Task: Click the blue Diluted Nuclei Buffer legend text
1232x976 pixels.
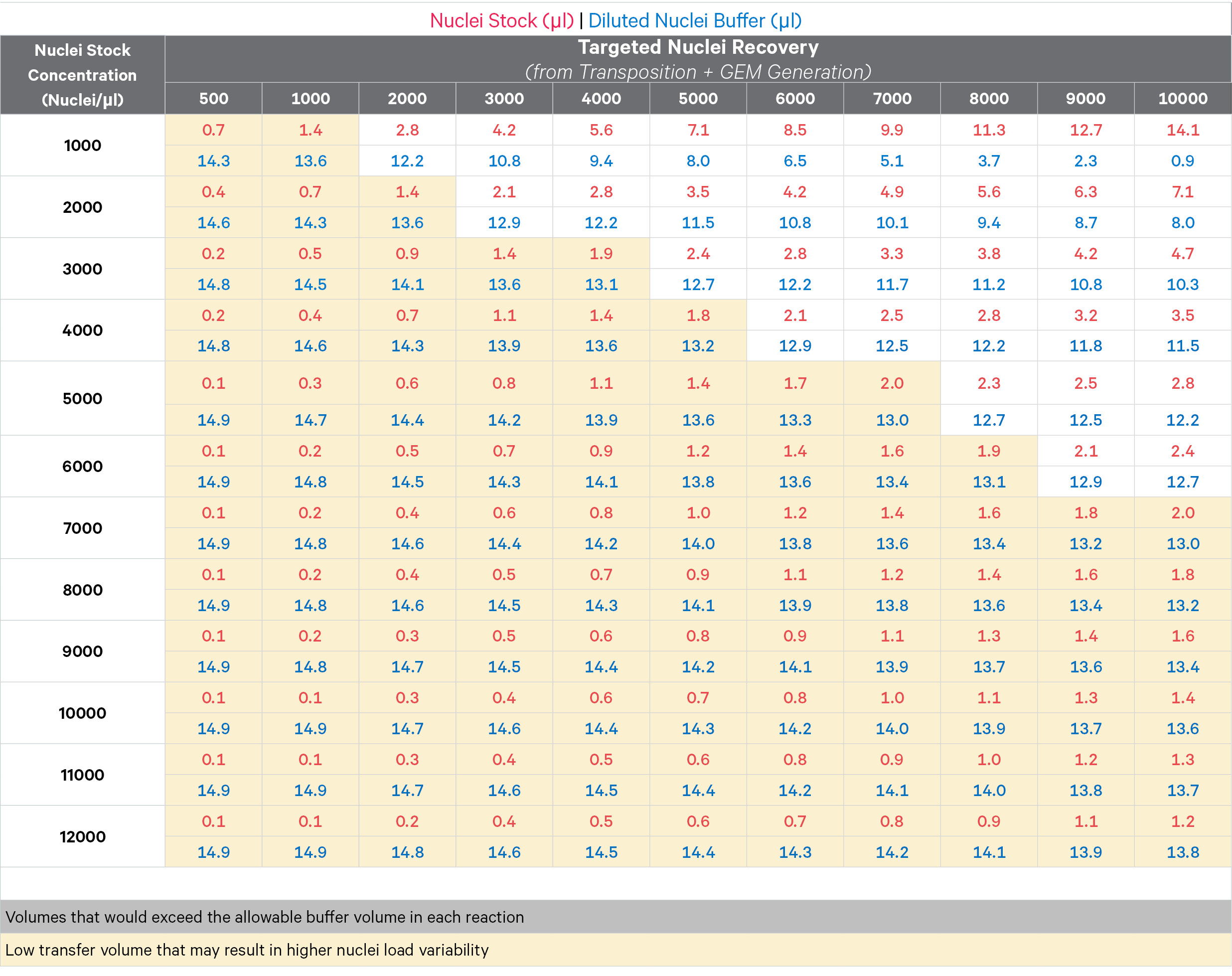Action: point(695,20)
